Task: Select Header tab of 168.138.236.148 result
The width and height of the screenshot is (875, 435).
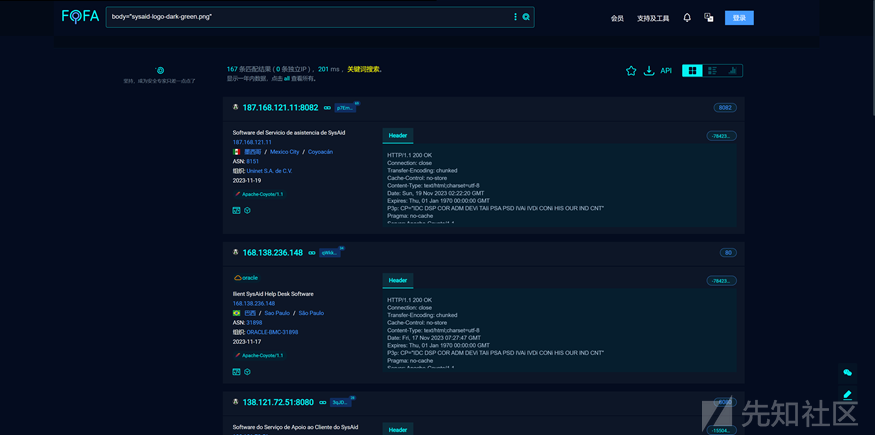Action: tap(398, 280)
